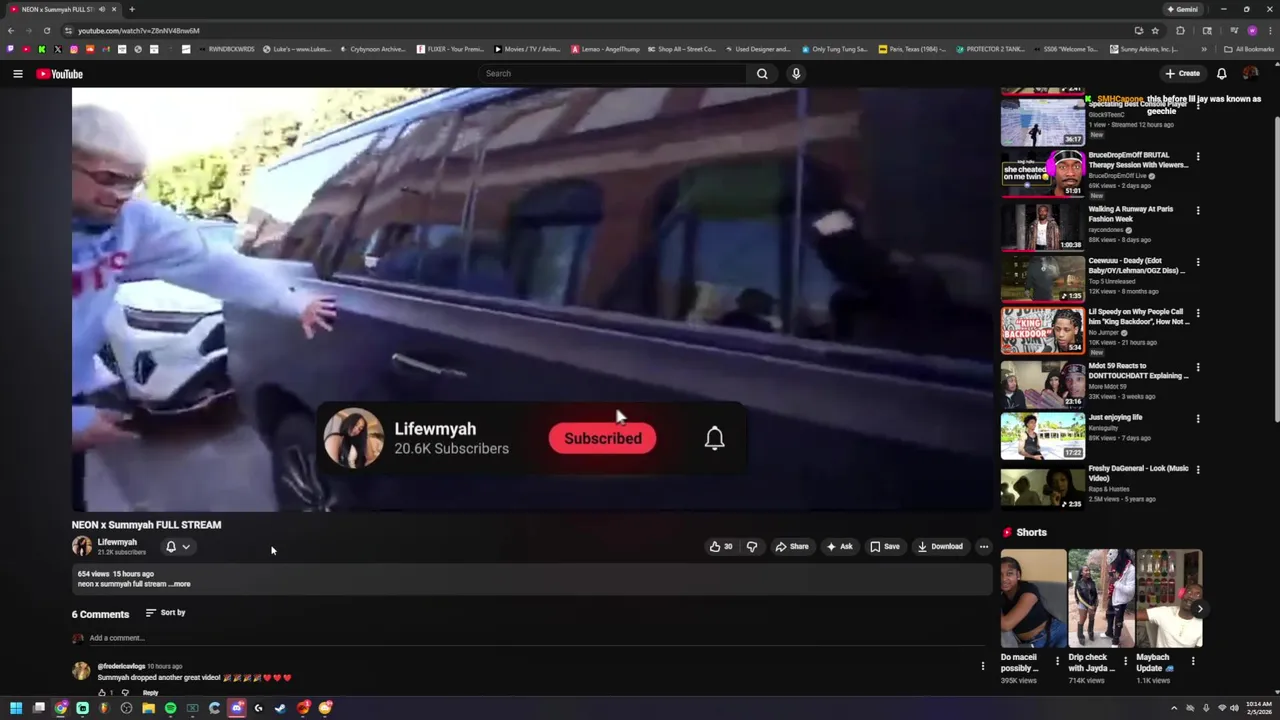The height and width of the screenshot is (720, 1280).
Task: Click the Ask button
Action: [839, 547]
